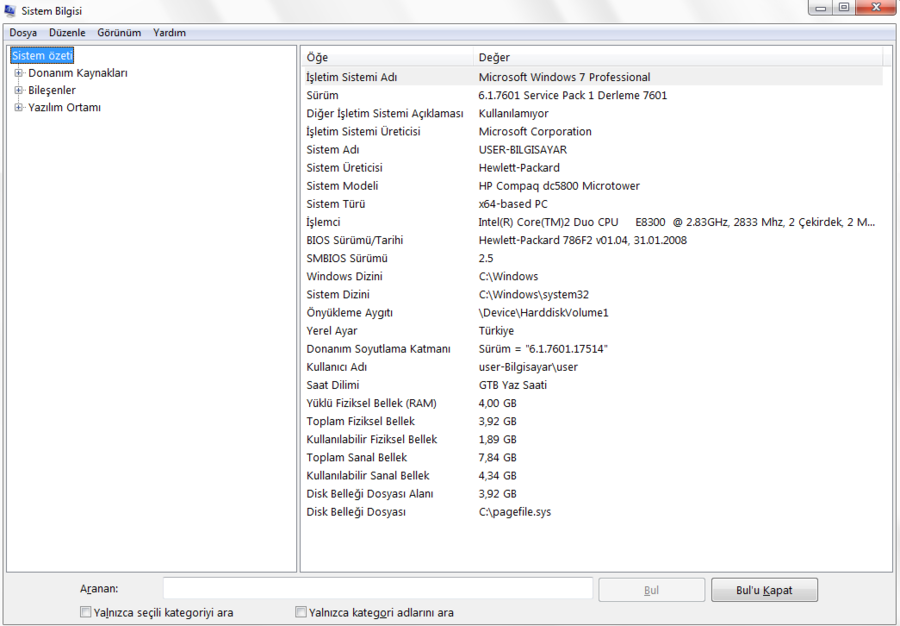This screenshot has height=626, width=900.
Task: Select the Bileşenler tree label
Action: (x=52, y=90)
